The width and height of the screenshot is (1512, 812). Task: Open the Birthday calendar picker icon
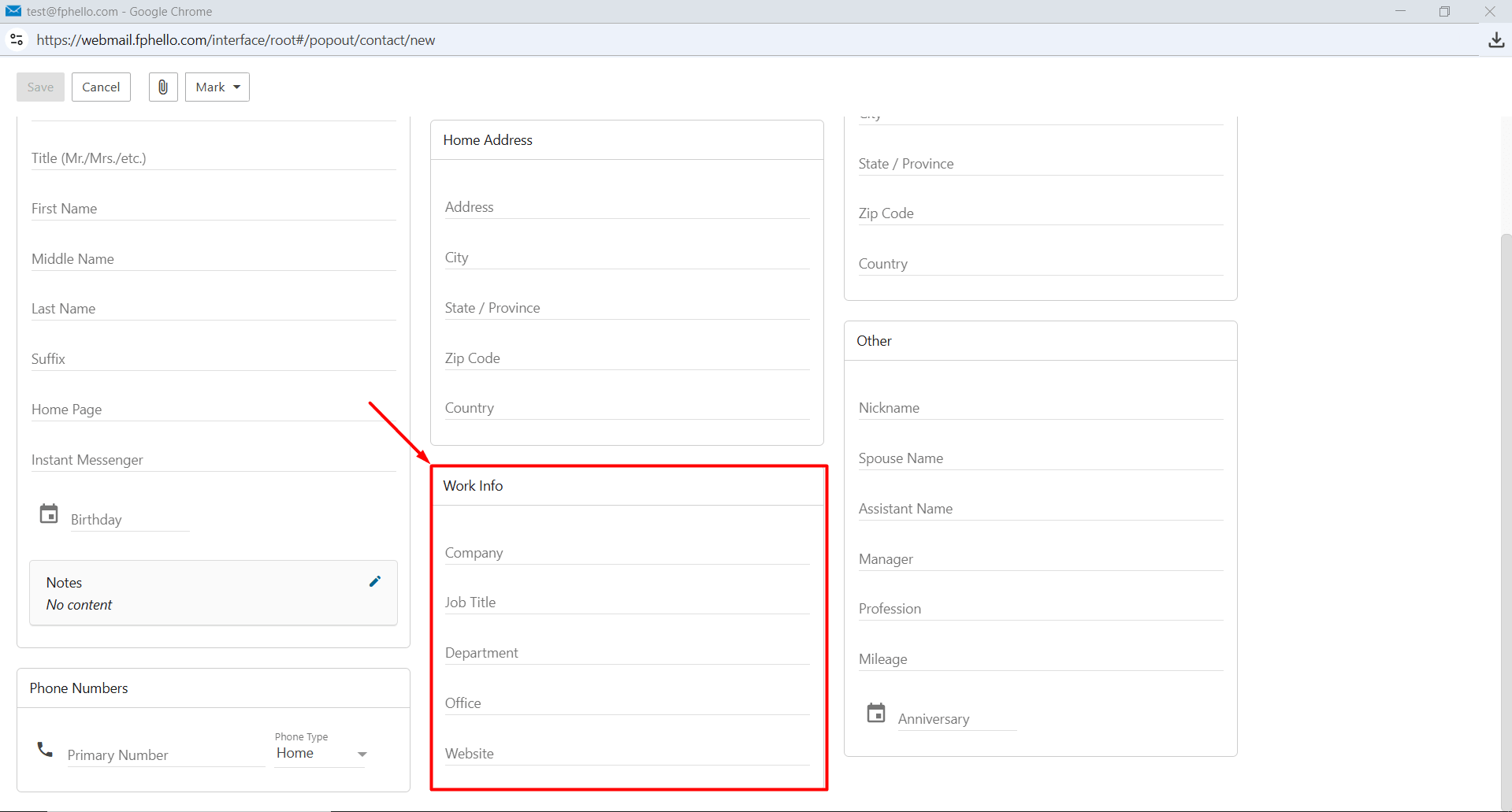(49, 514)
